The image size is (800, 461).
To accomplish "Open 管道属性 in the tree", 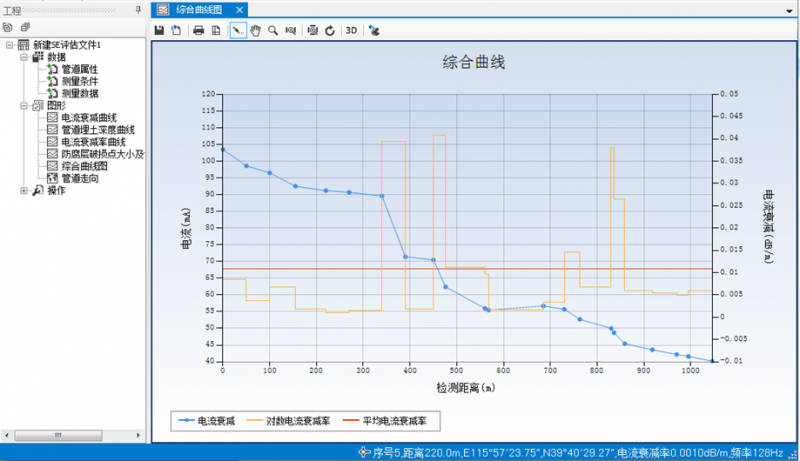I will [x=80, y=69].
